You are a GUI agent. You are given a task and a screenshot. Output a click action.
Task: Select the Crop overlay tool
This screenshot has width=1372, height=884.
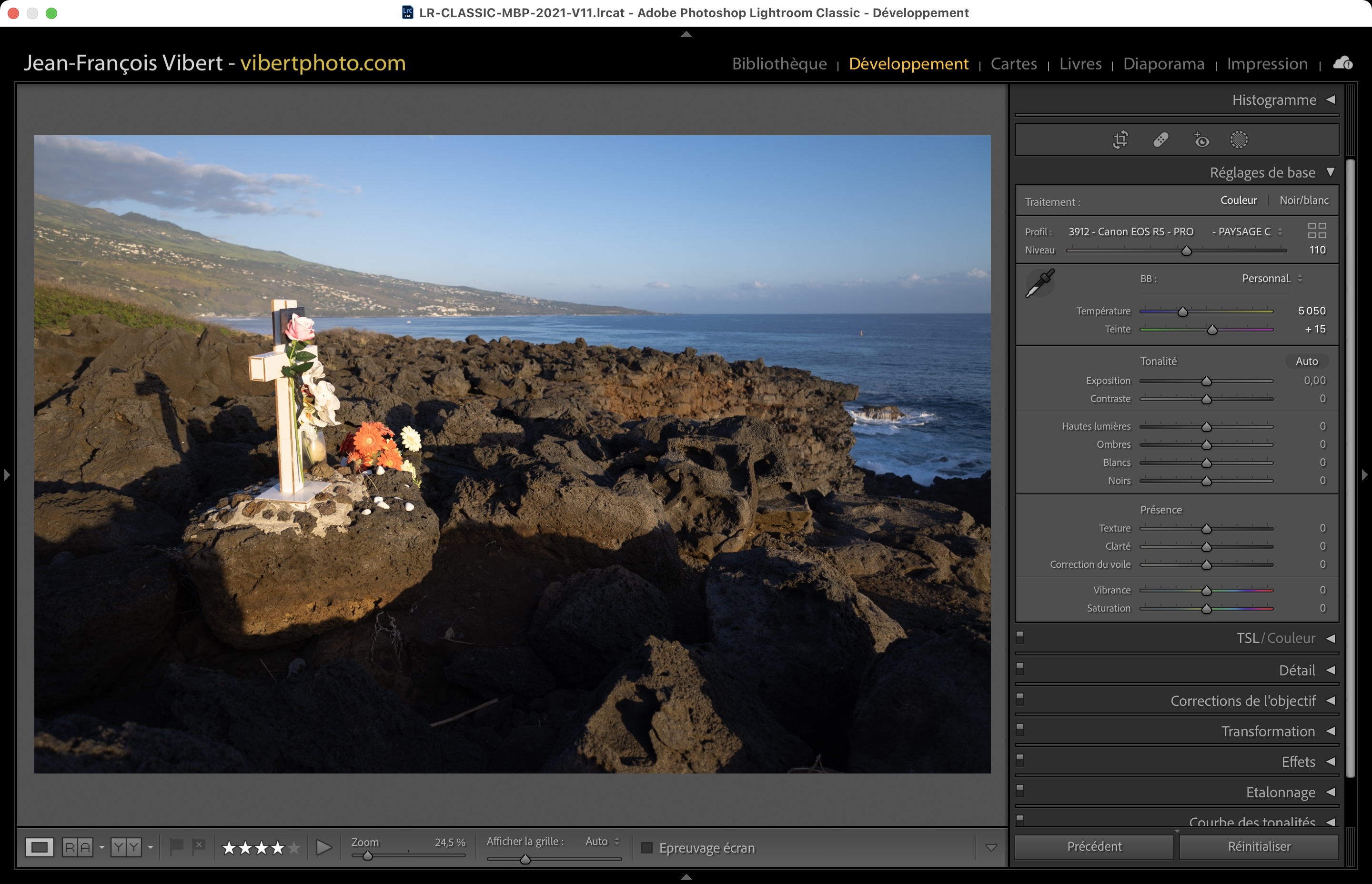click(1120, 140)
